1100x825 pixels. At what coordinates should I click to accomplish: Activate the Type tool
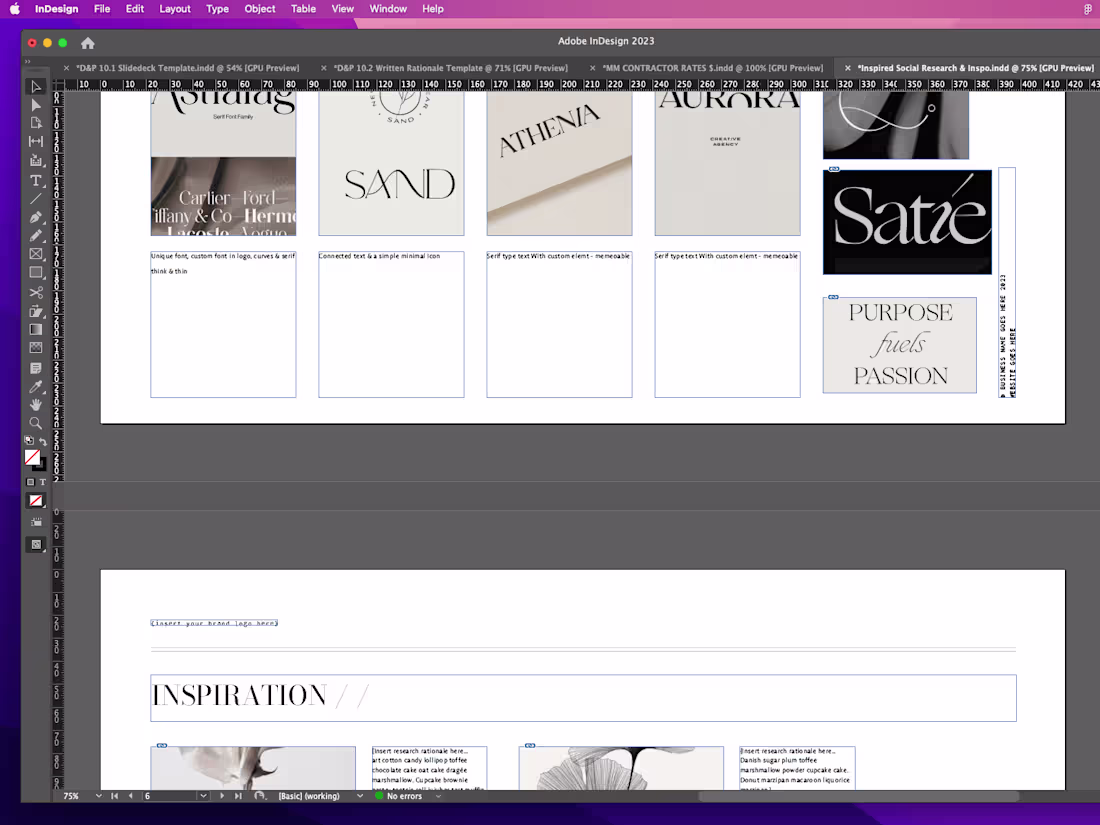pos(35,180)
